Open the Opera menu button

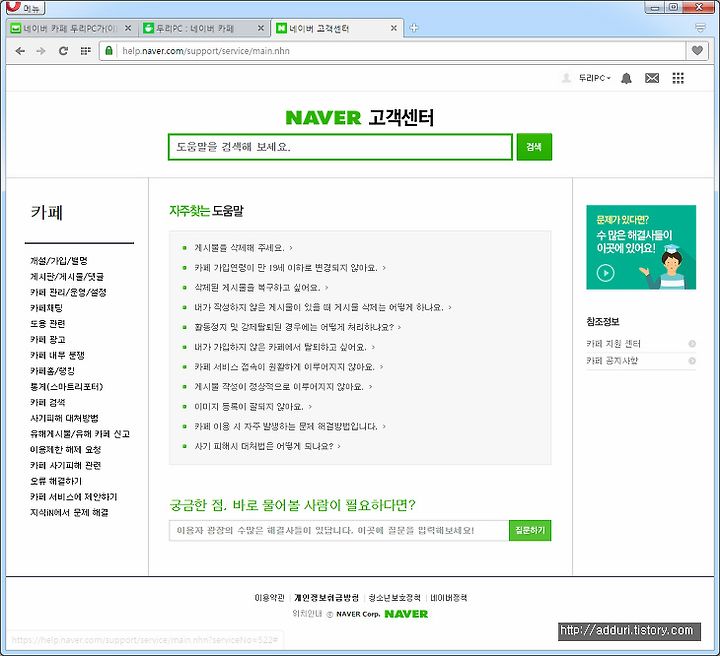click(24, 7)
